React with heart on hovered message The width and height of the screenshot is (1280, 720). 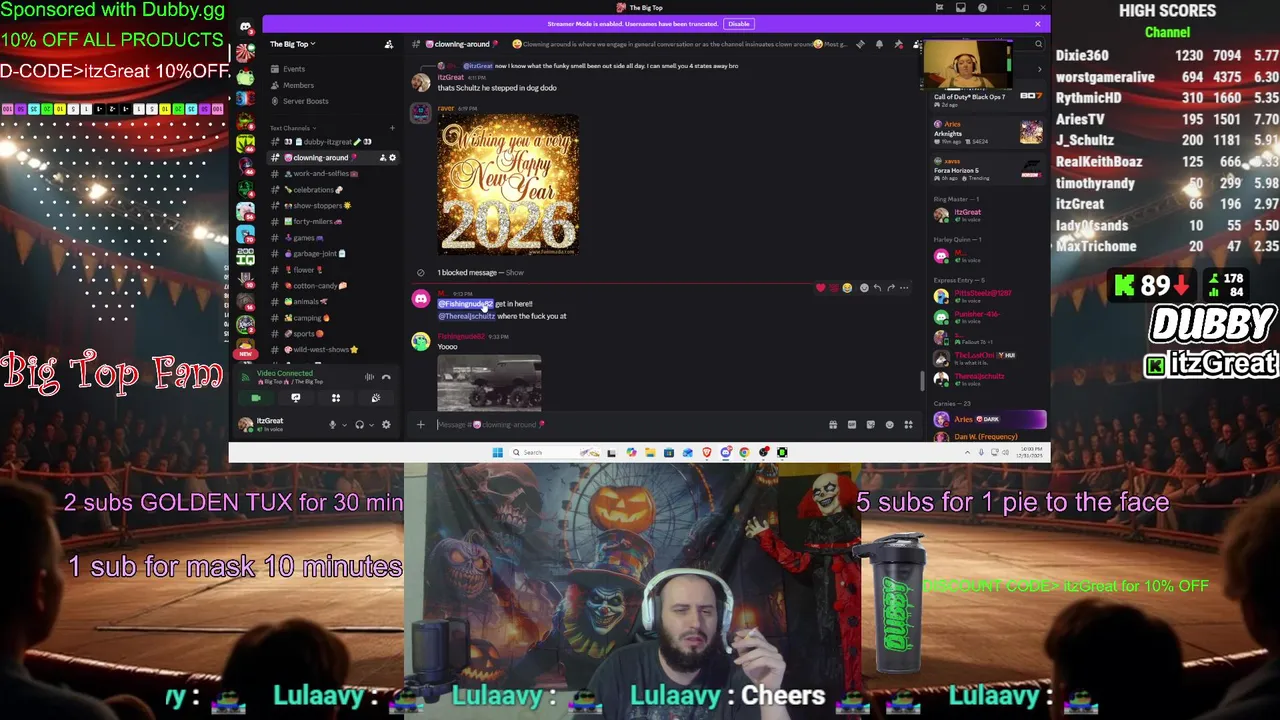(821, 288)
